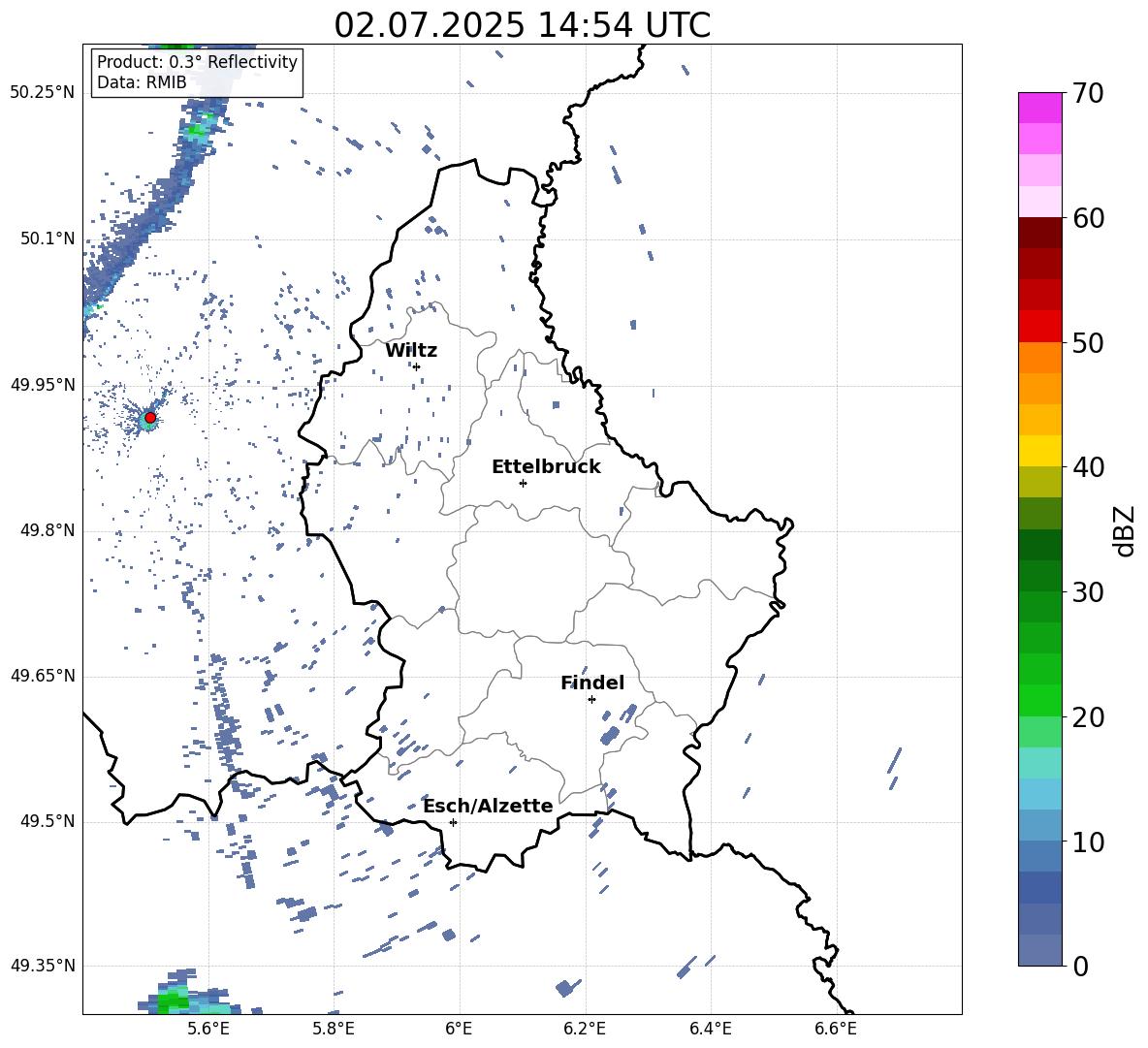Image resolution: width=1148 pixels, height=1048 pixels.
Task: Click the 70 colorbar tick label
Action: pos(1089,94)
